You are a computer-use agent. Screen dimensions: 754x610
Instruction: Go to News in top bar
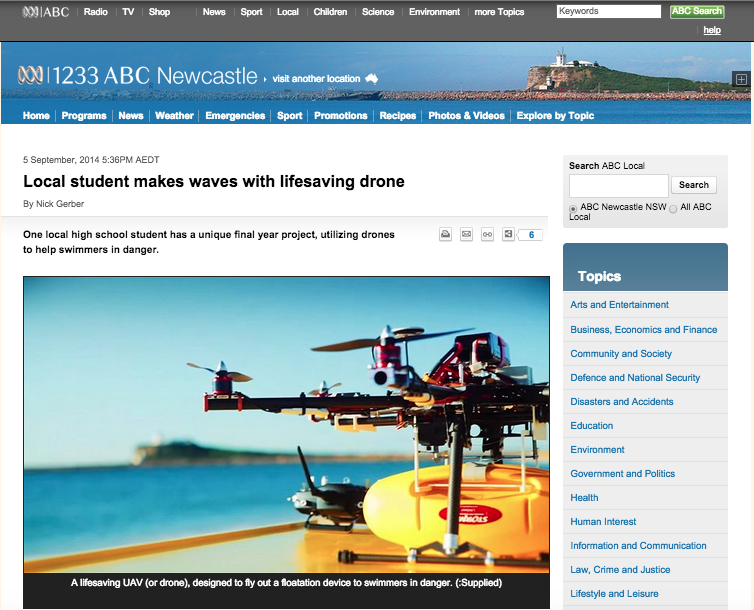(214, 12)
